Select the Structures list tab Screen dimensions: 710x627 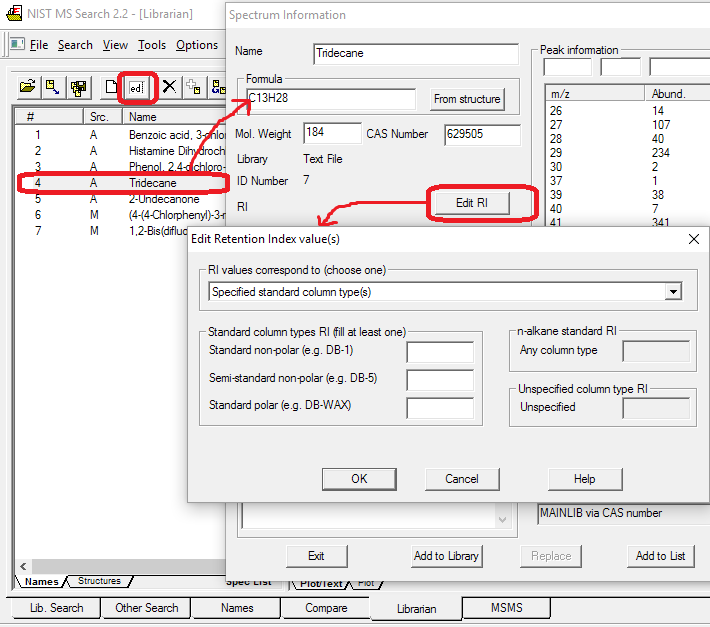pos(99,581)
